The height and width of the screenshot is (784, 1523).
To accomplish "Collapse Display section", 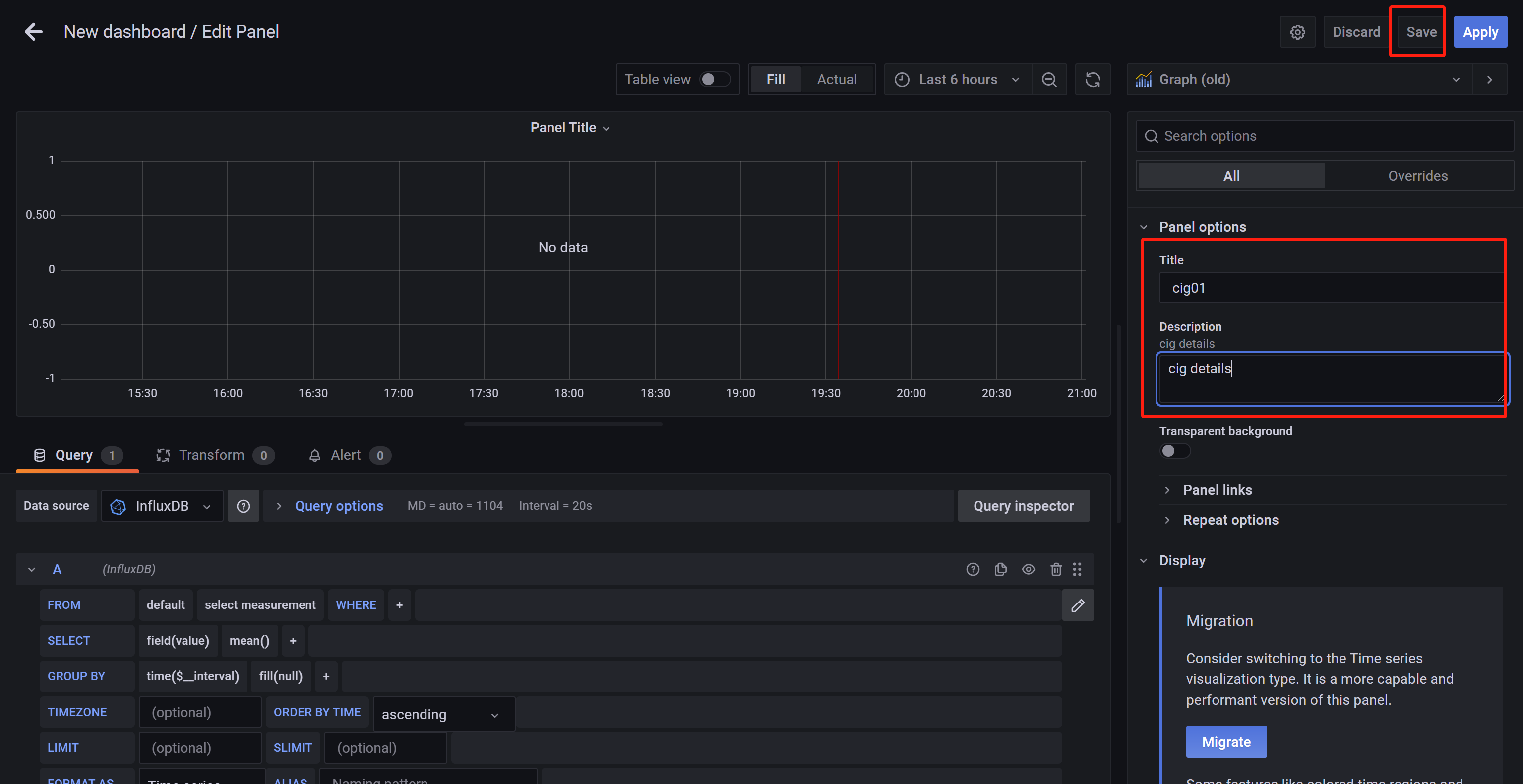I will 1181,560.
